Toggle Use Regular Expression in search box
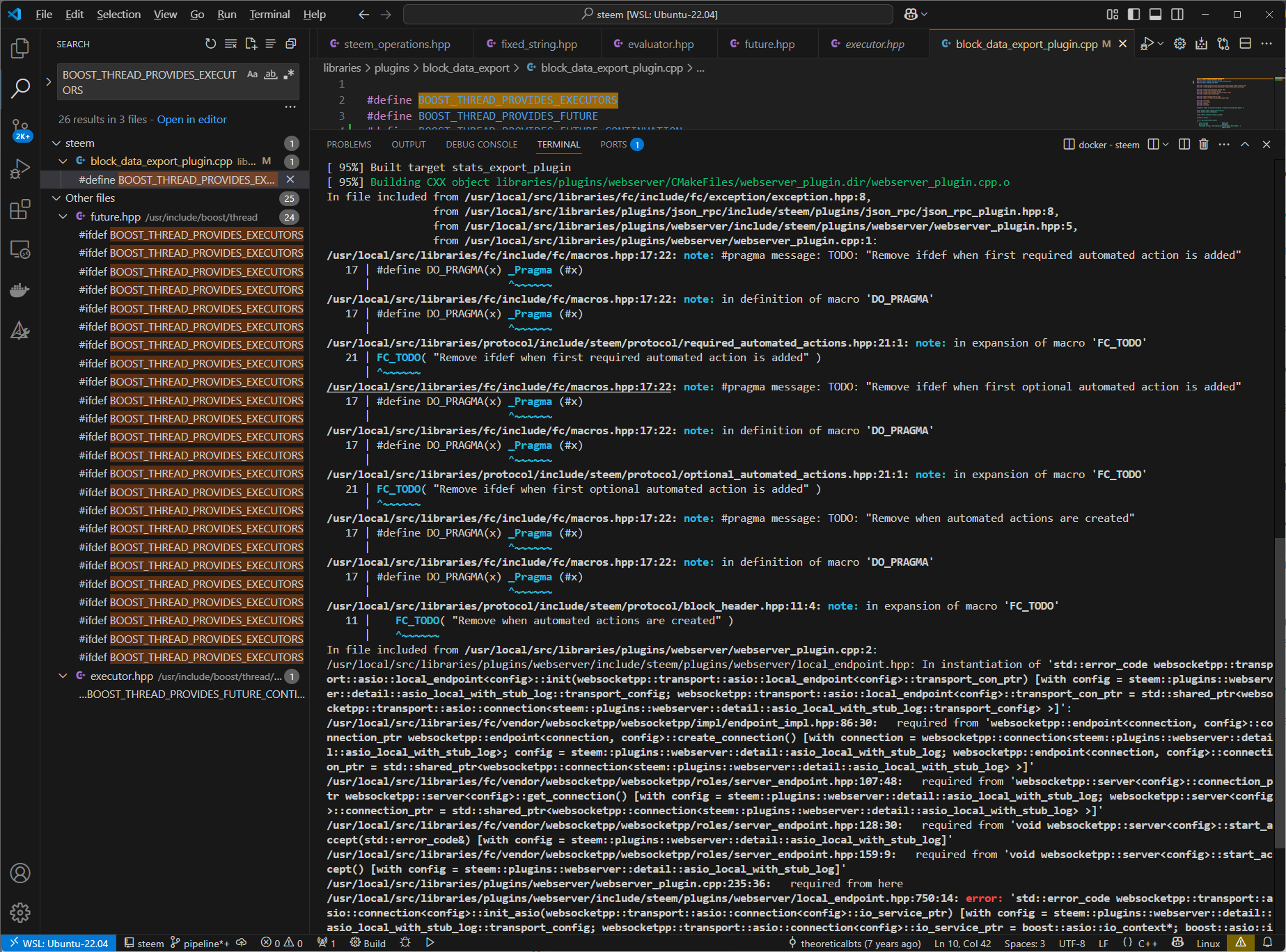Screen dimensions: 1286x952 [x=289, y=74]
